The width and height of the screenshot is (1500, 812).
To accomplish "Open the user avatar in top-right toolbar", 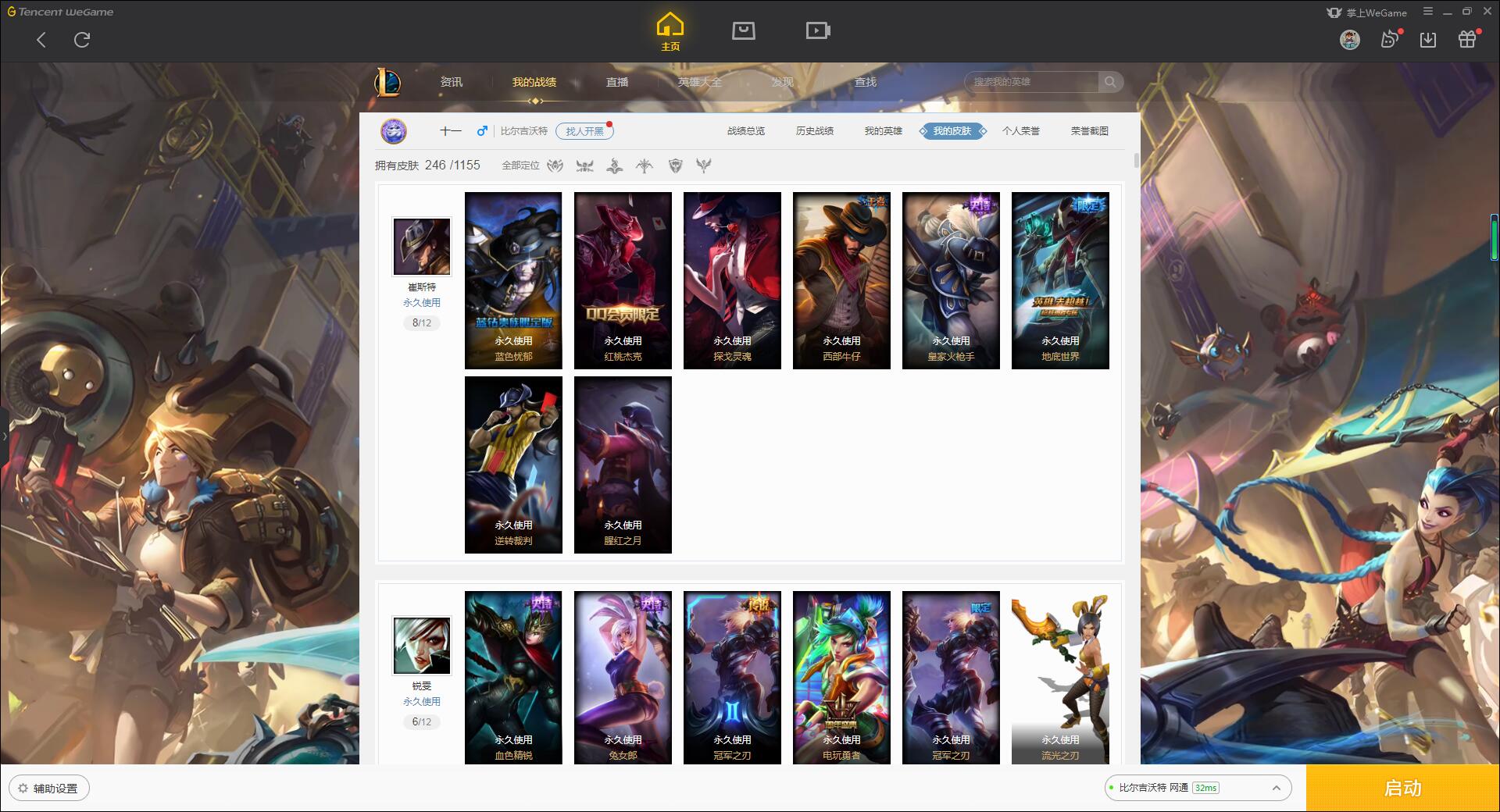I will (x=1349, y=40).
